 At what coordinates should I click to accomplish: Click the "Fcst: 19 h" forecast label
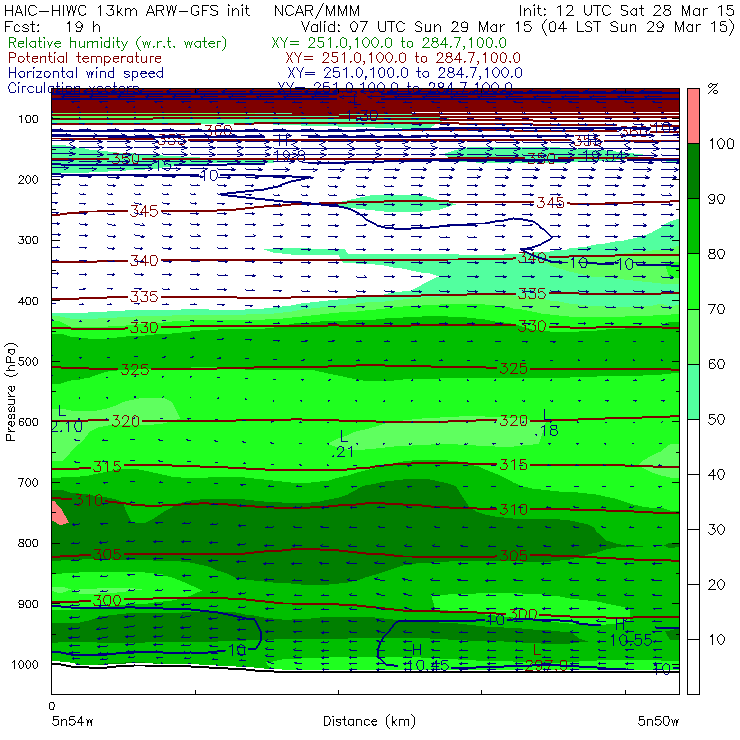52,26
